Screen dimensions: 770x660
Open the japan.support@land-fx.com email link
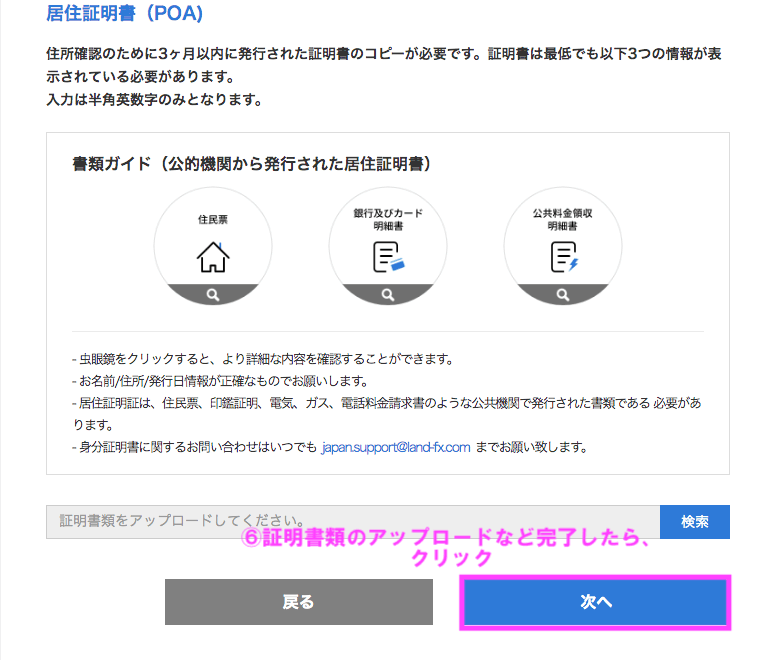click(x=396, y=447)
